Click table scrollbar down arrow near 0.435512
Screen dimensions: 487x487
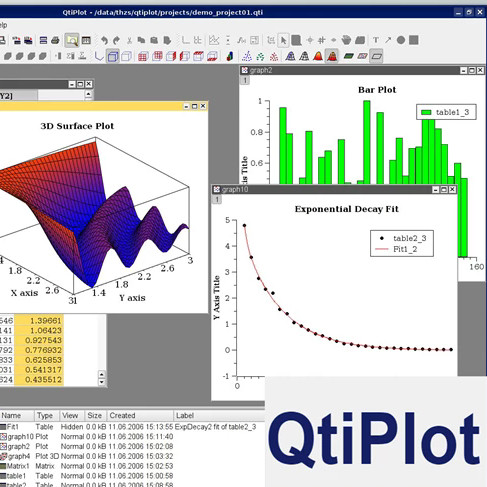coord(102,382)
